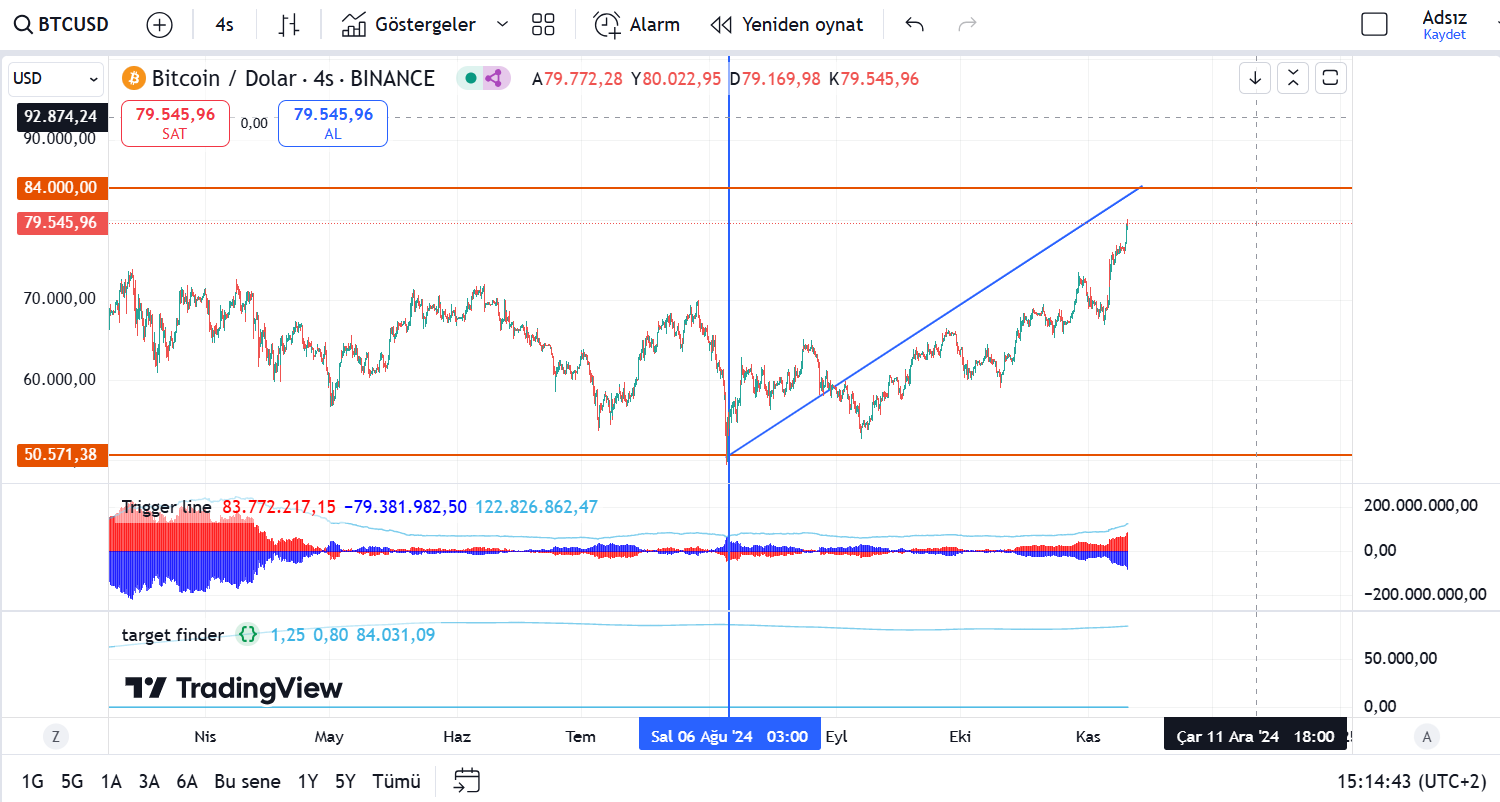The width and height of the screenshot is (1500, 802).
Task: Click the red SAT sell button
Action: click(x=175, y=123)
